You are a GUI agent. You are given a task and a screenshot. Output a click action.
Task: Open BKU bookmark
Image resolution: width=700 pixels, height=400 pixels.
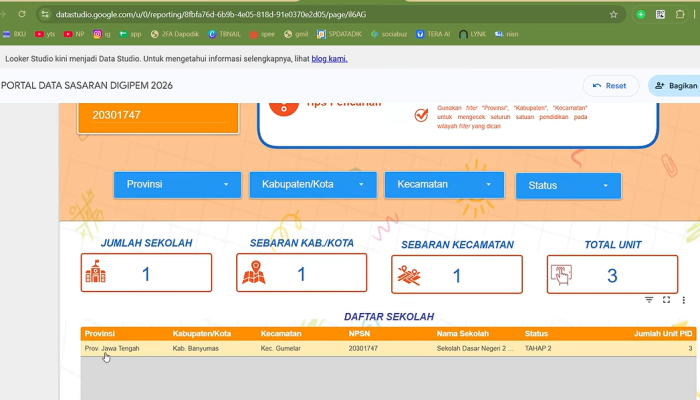pos(14,34)
